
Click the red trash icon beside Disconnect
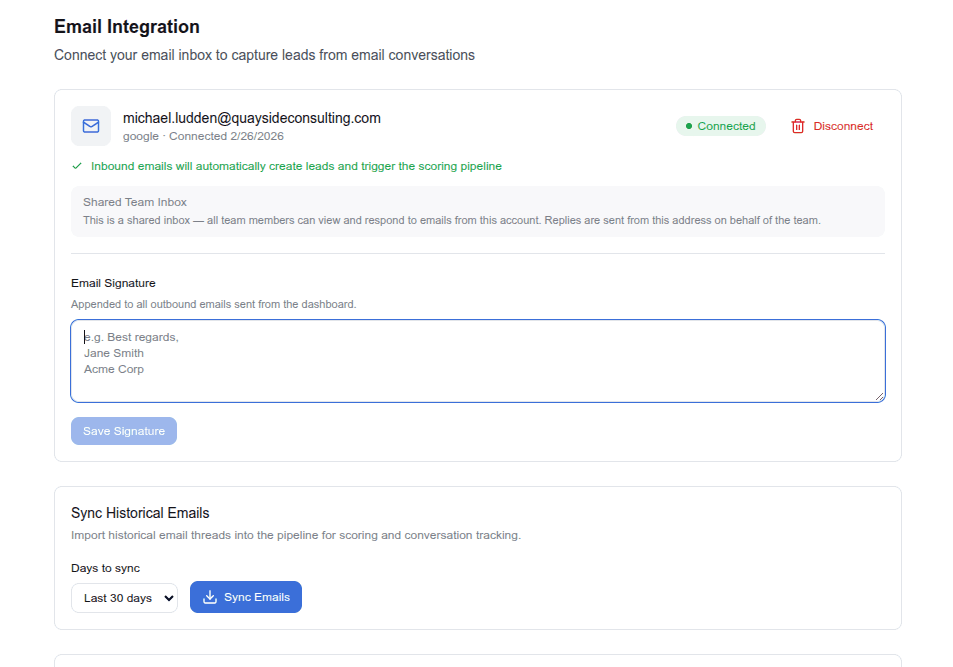(797, 126)
